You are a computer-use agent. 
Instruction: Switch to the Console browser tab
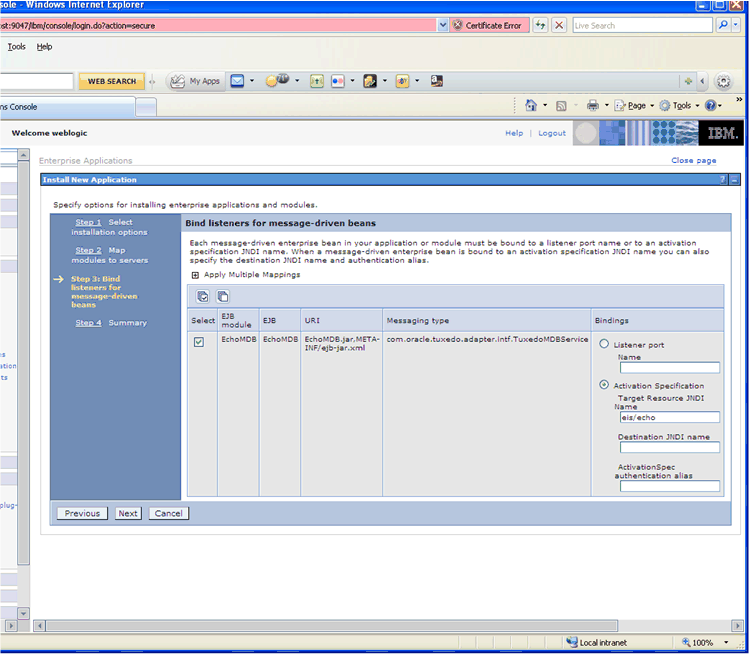(x=67, y=107)
